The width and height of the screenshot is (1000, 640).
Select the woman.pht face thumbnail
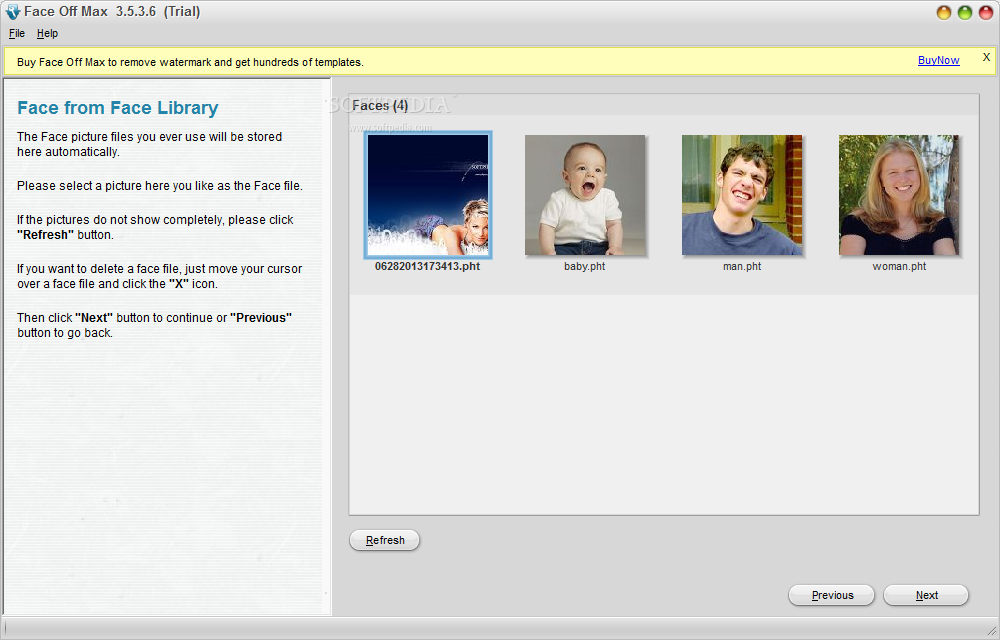coord(899,195)
